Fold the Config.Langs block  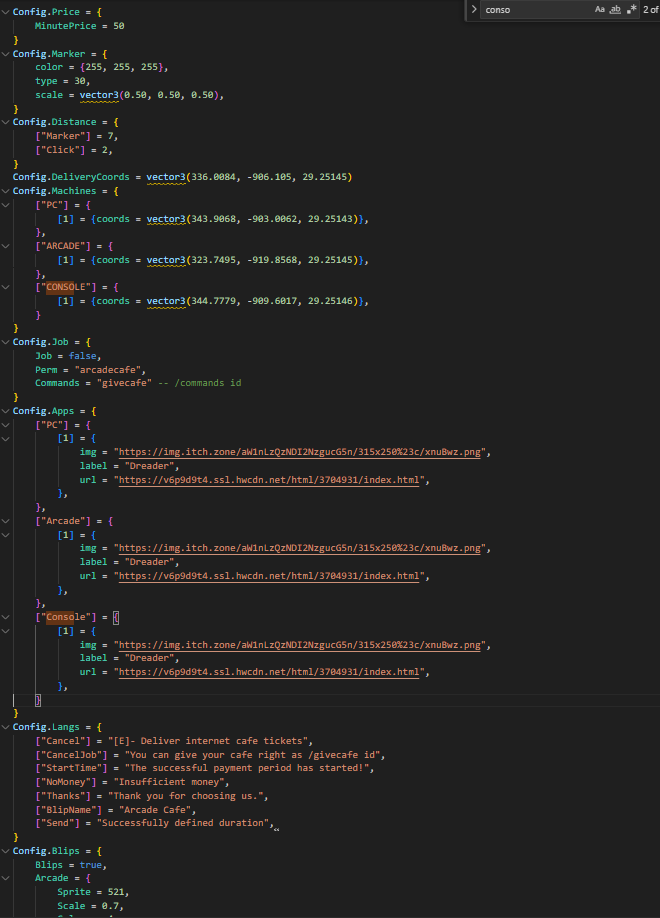(5, 727)
